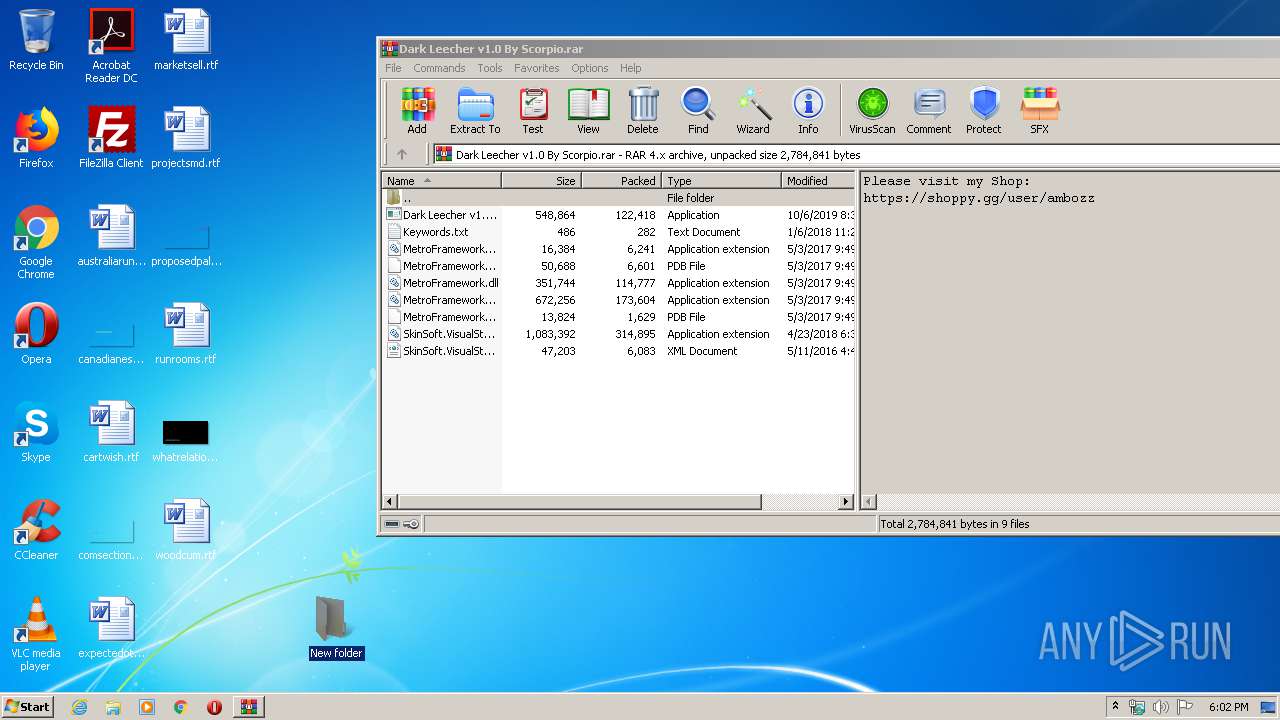
Task: Select the SkinSoft XML Document file
Action: tap(618, 351)
